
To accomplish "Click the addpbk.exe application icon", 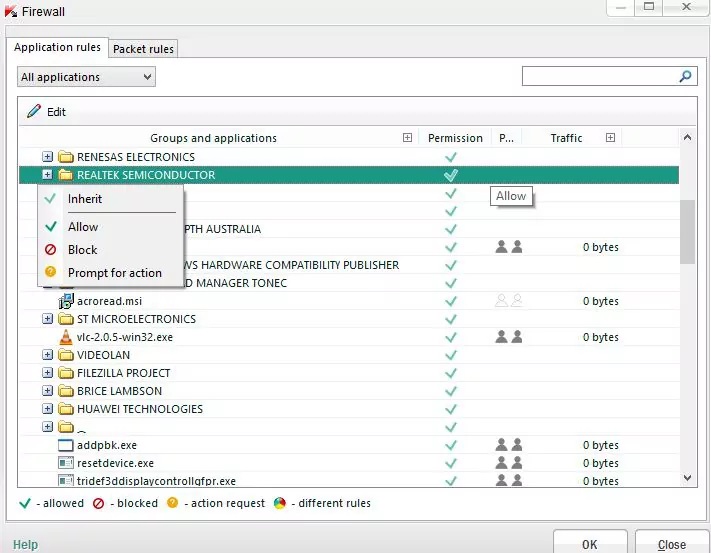I will [66, 445].
